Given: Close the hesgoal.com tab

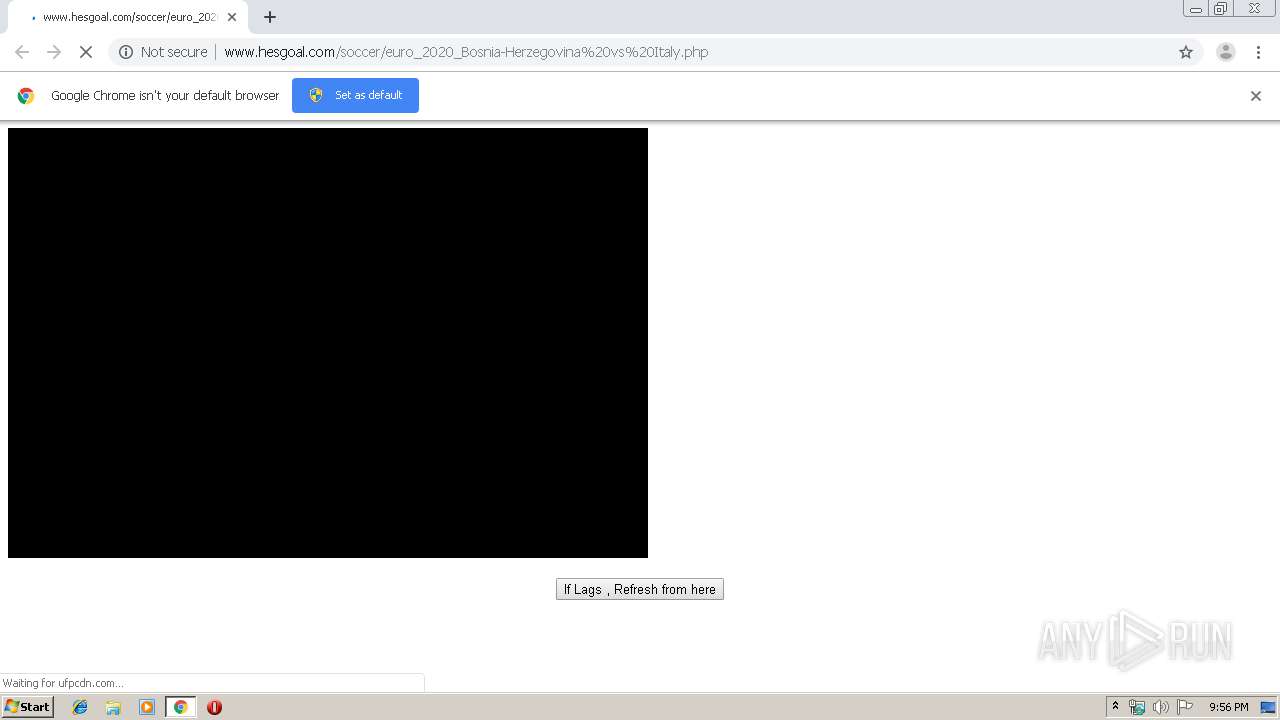Looking at the screenshot, I should 232,17.
